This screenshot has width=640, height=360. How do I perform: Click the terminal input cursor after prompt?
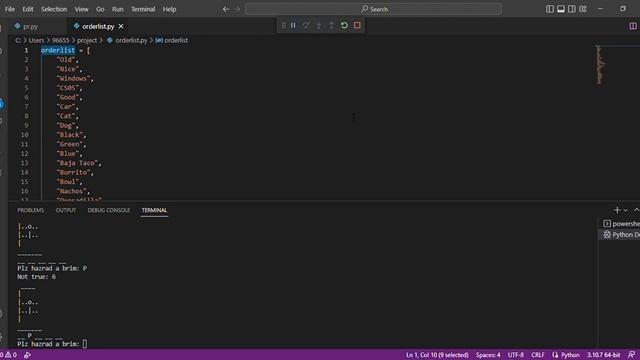click(x=85, y=344)
